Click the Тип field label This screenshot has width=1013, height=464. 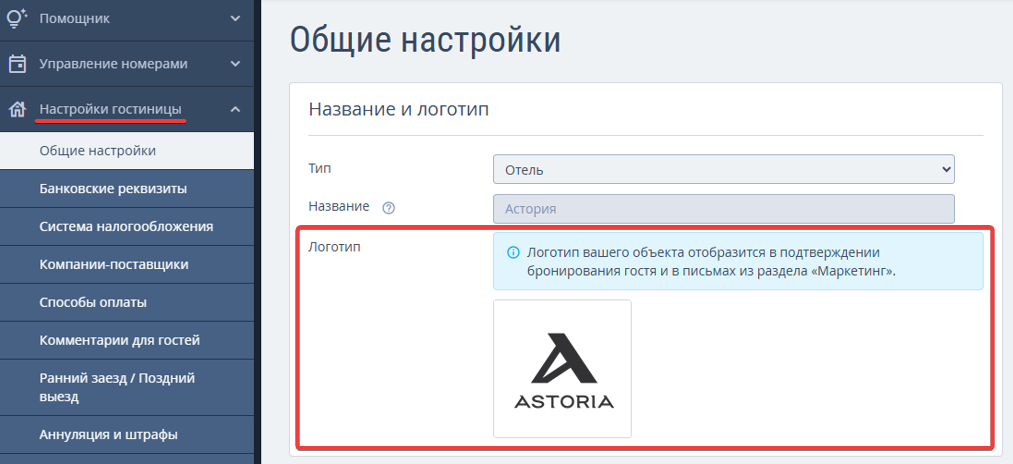pyautogui.click(x=320, y=168)
